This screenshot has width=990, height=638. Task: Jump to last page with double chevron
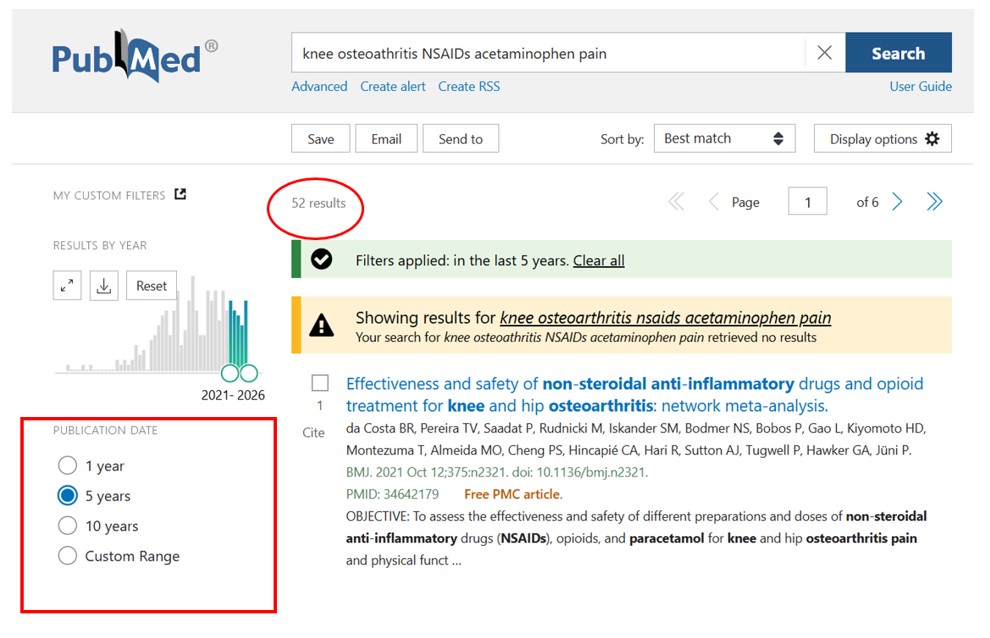coord(934,201)
